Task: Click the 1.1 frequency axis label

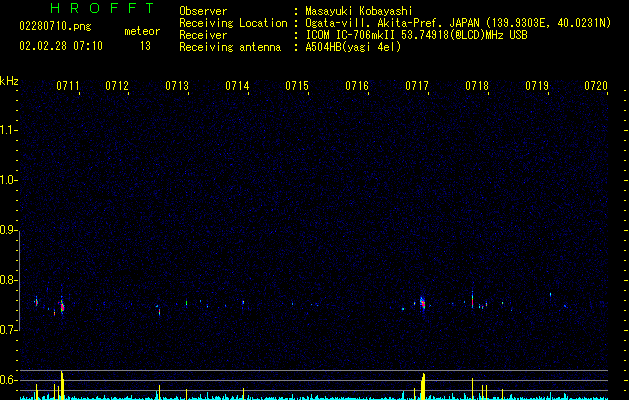Action: pyautogui.click(x=9, y=130)
